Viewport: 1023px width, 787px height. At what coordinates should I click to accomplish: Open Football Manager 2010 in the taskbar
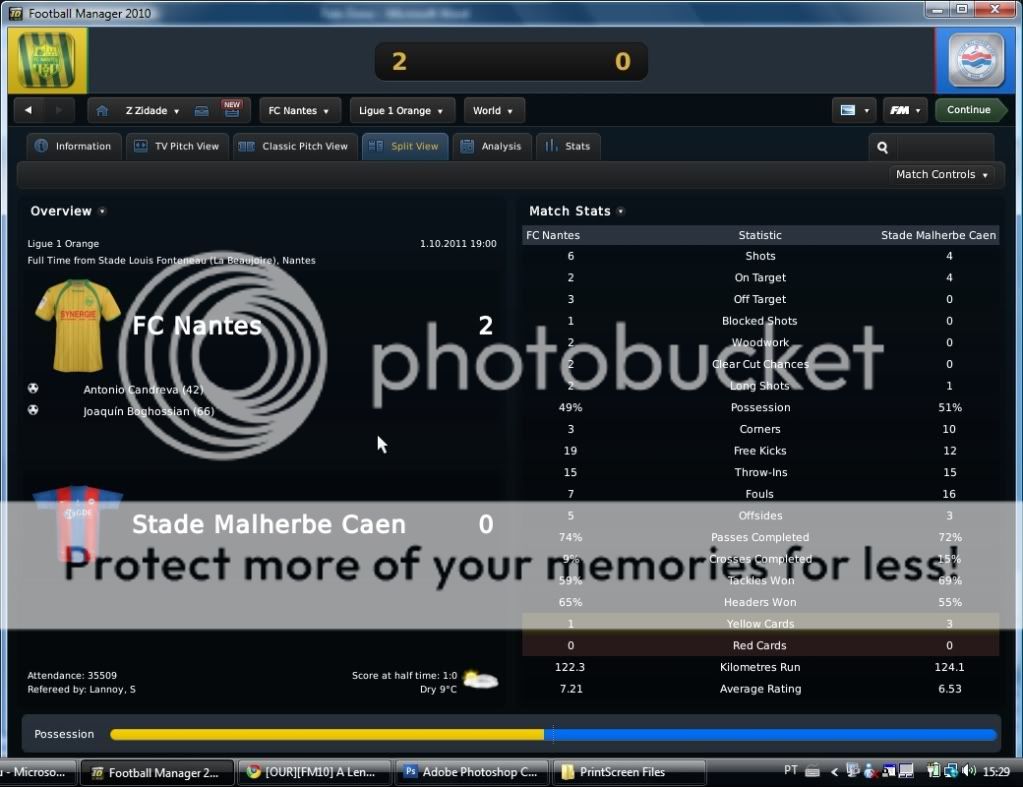156,772
